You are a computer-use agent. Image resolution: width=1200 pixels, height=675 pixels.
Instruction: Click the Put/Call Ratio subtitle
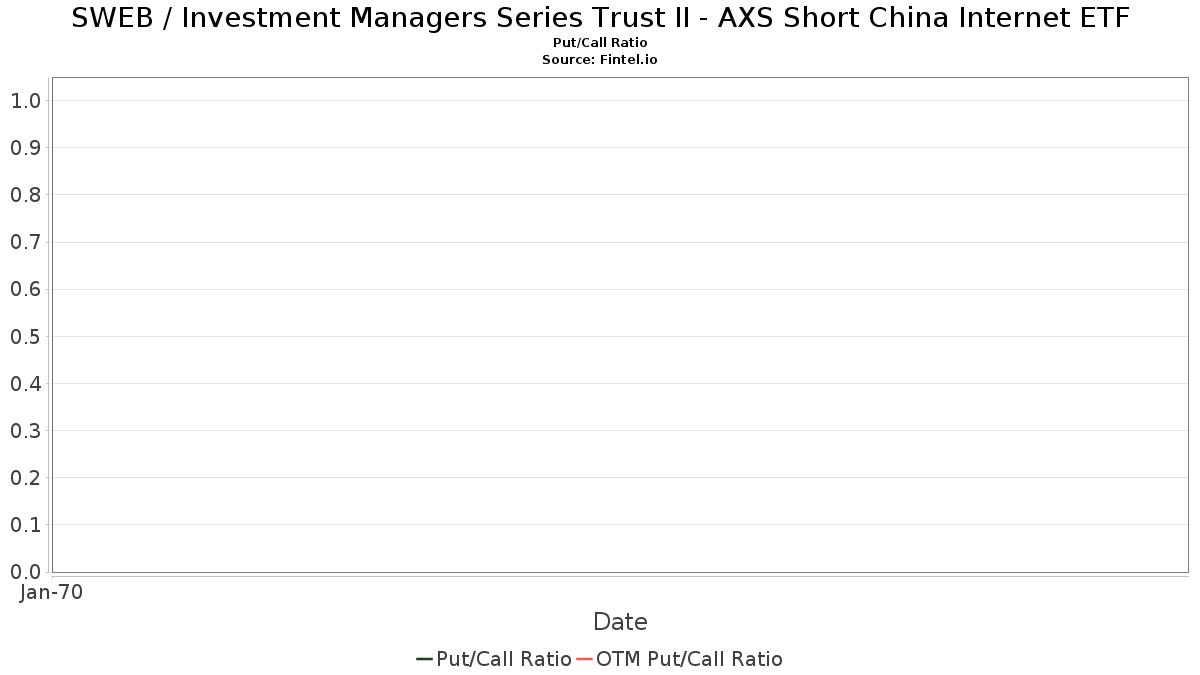click(x=600, y=43)
